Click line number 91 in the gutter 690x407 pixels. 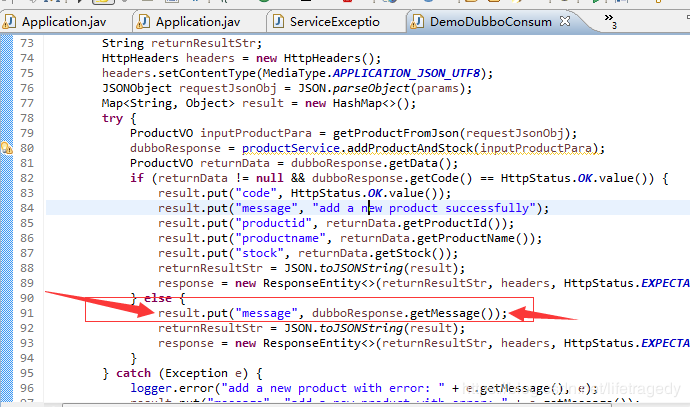pyautogui.click(x=27, y=313)
